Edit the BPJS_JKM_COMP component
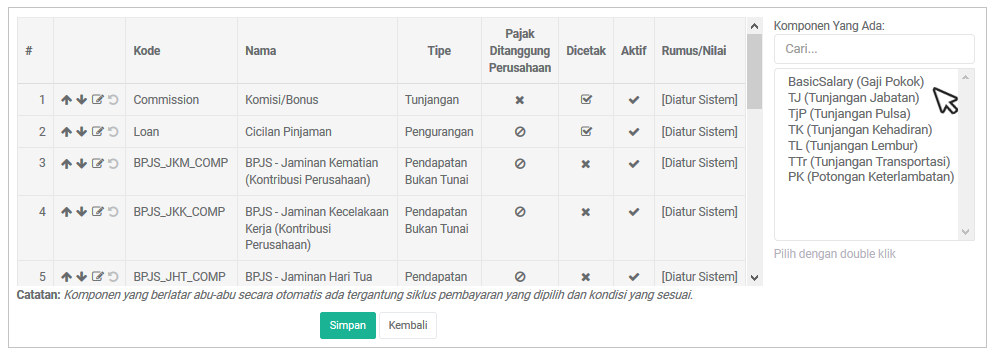This screenshot has height=362, width=1001. (98, 163)
